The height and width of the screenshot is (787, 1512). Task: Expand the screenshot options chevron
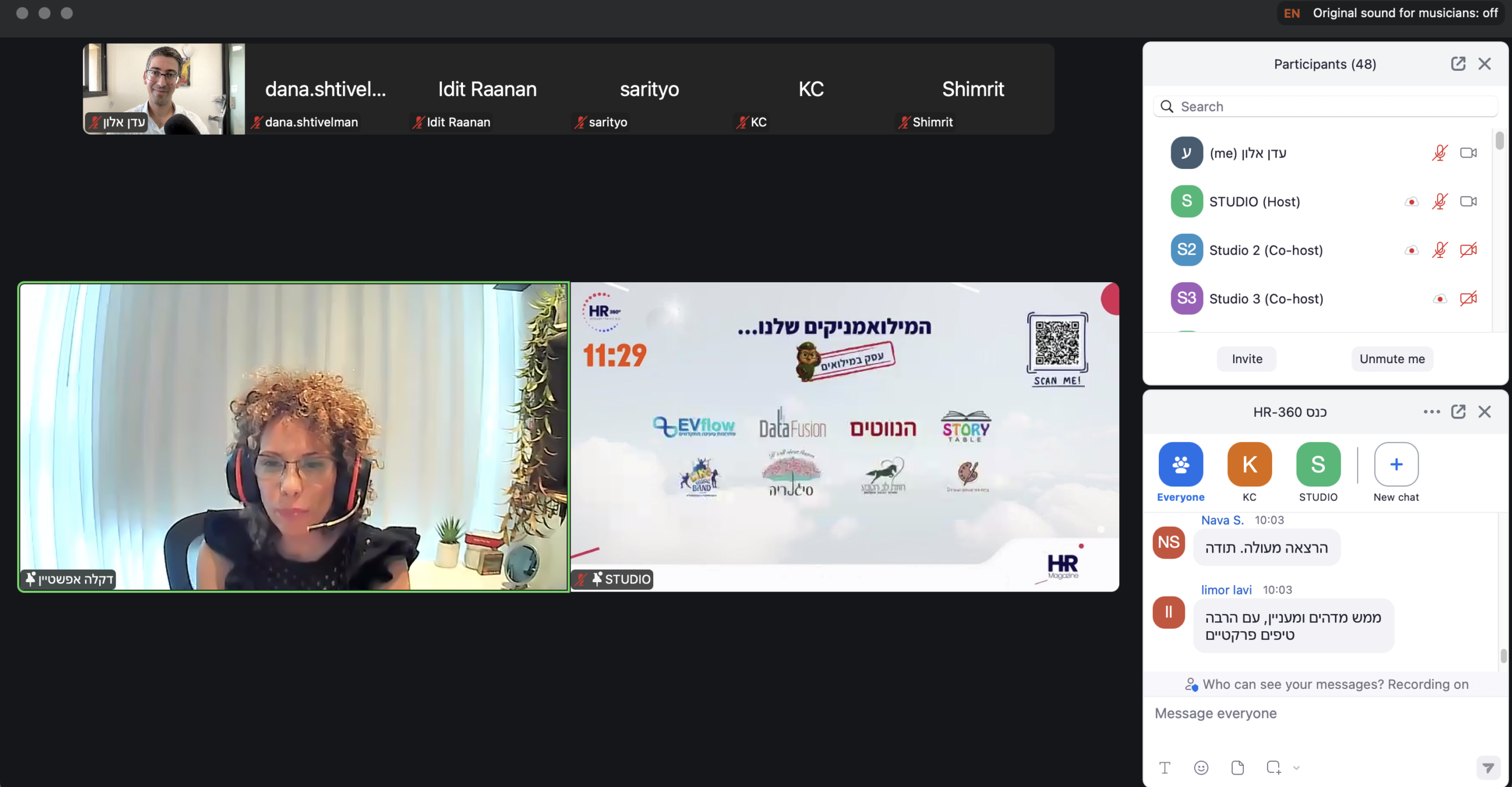click(1296, 767)
